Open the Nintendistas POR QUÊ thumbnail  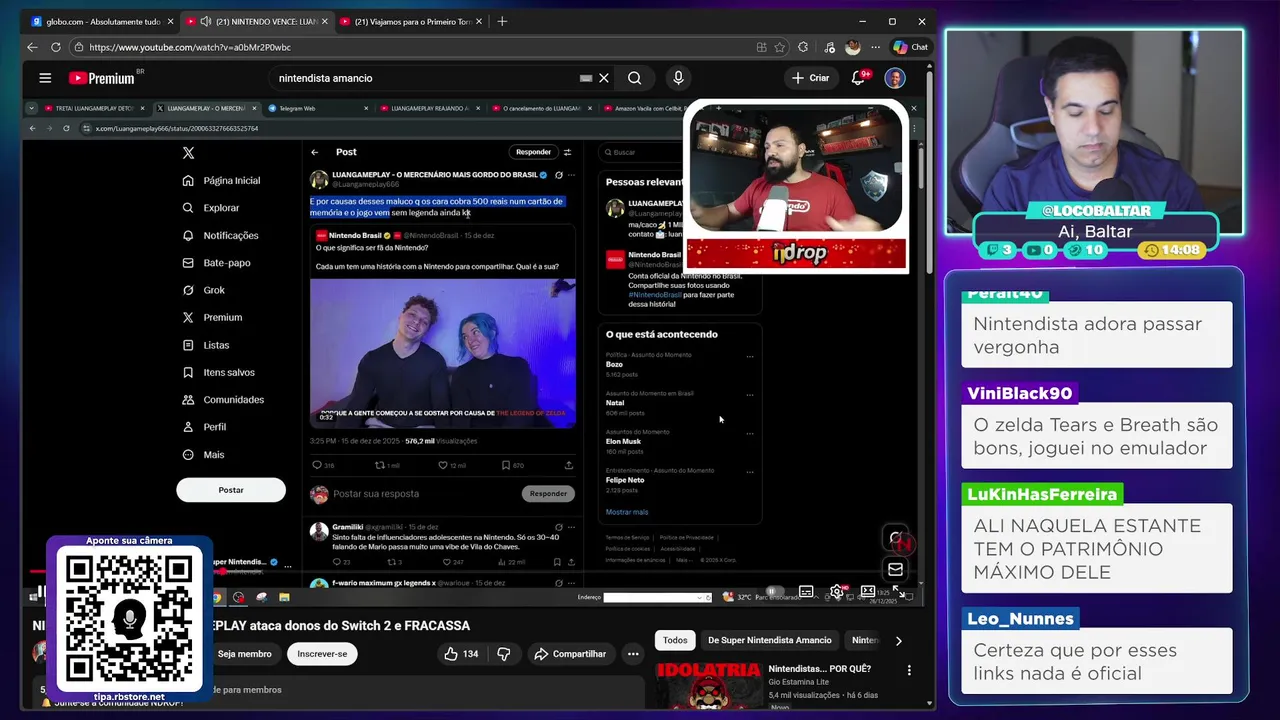point(707,685)
